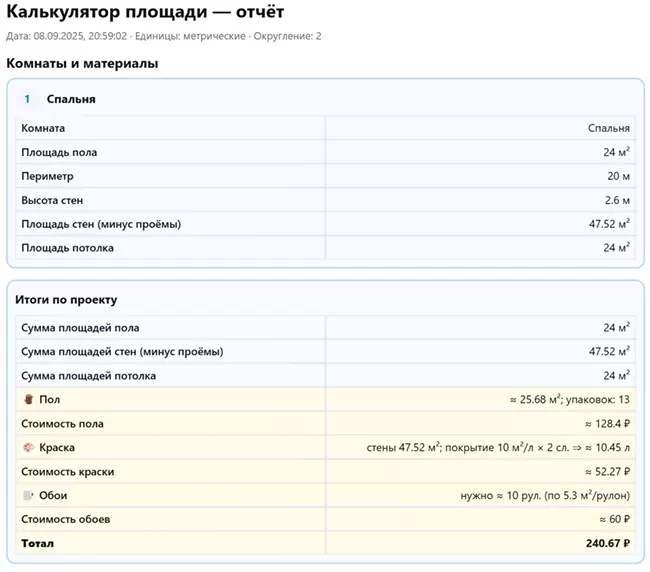Viewport: 650px width, 572px height.
Task: Click the date line with 08.09.2025, 20:59:02
Action: pyautogui.click(x=164, y=36)
